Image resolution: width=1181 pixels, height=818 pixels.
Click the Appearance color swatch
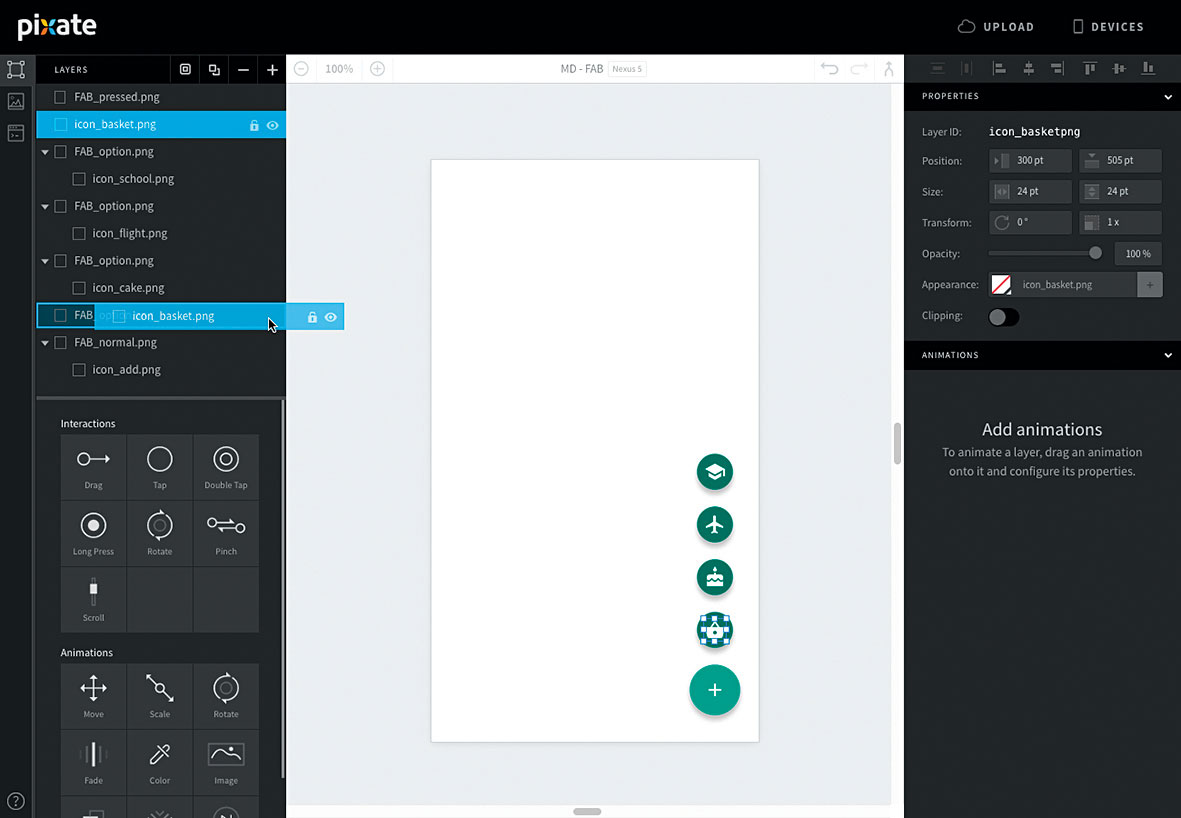click(1001, 285)
